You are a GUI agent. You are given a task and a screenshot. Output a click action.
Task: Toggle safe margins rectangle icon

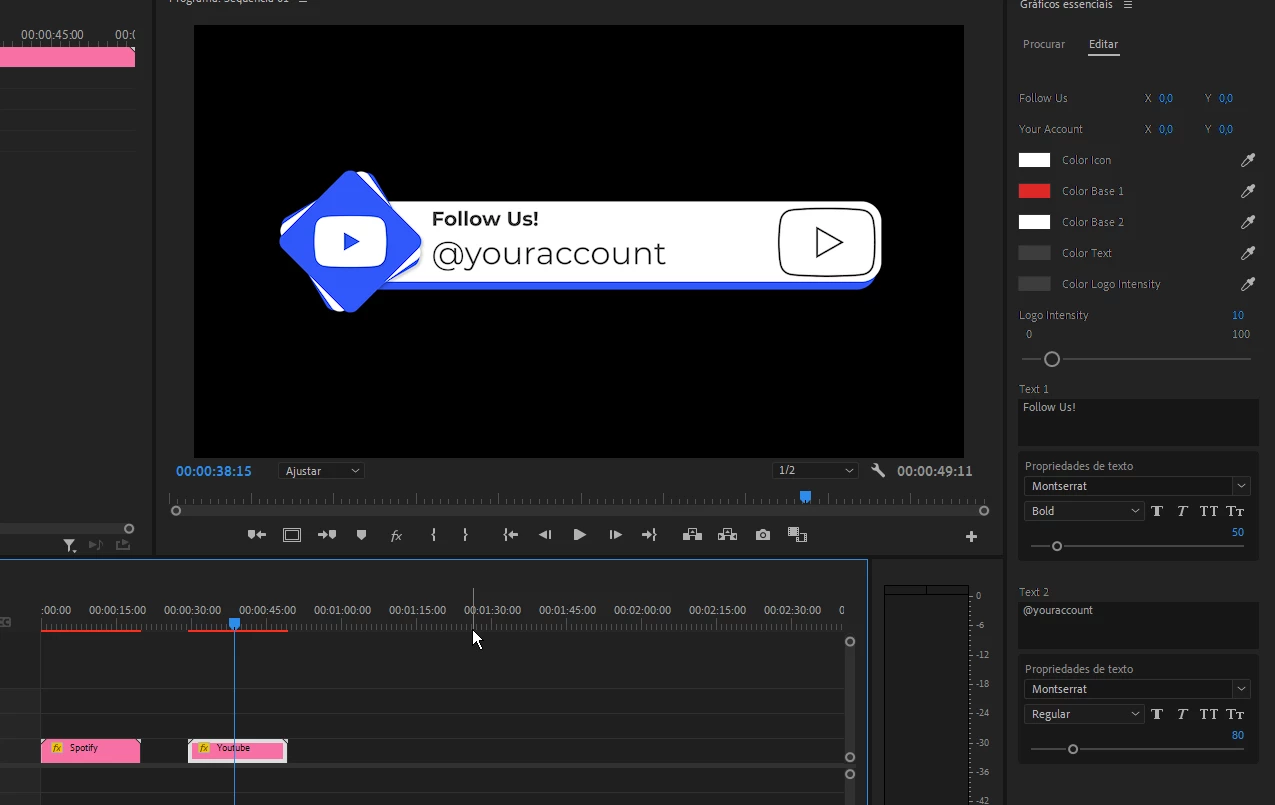(x=292, y=535)
